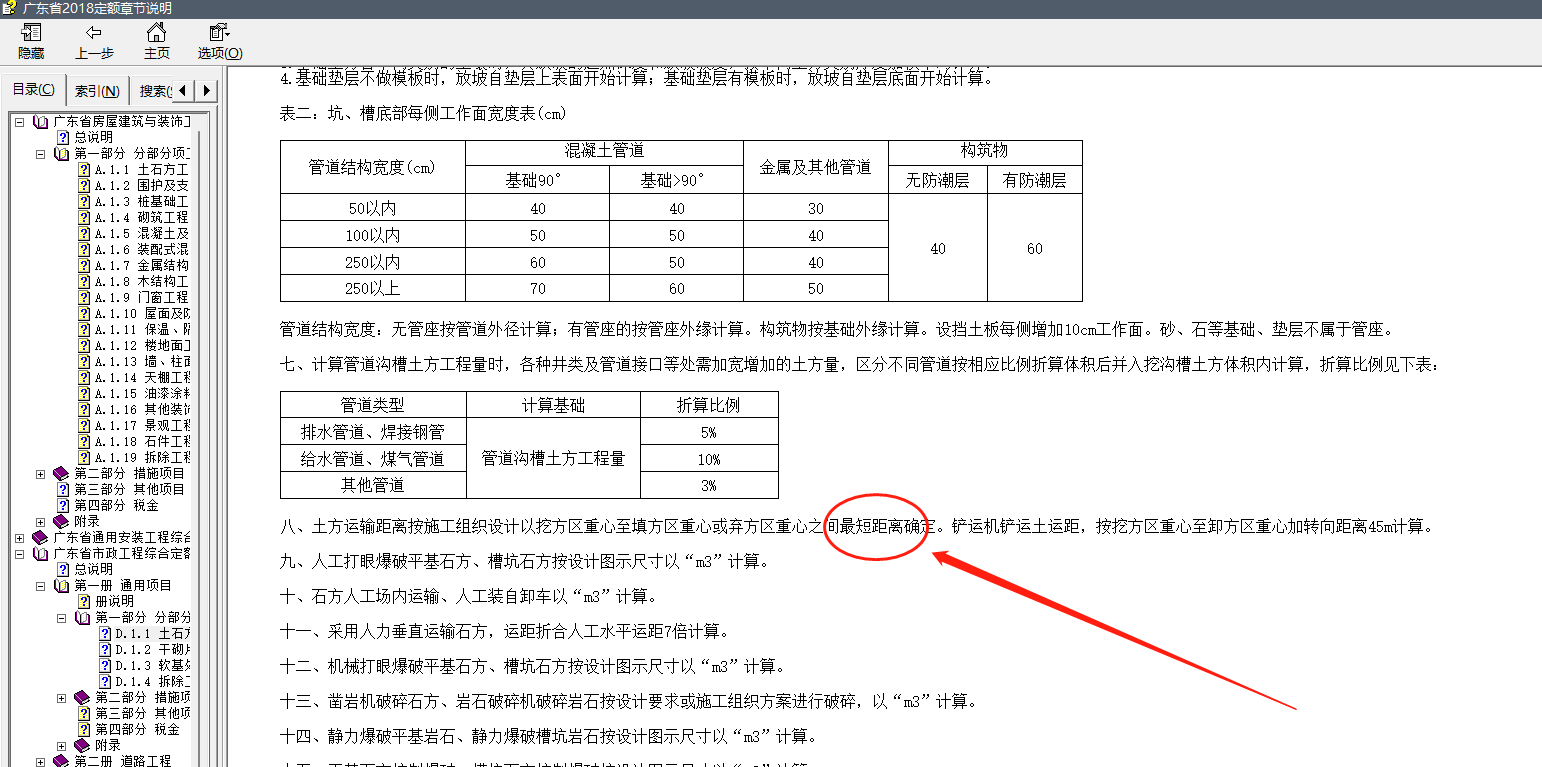The image size is (1542, 767).
Task: Open topic icon for A.1.7 金属结构
Action: click(84, 265)
